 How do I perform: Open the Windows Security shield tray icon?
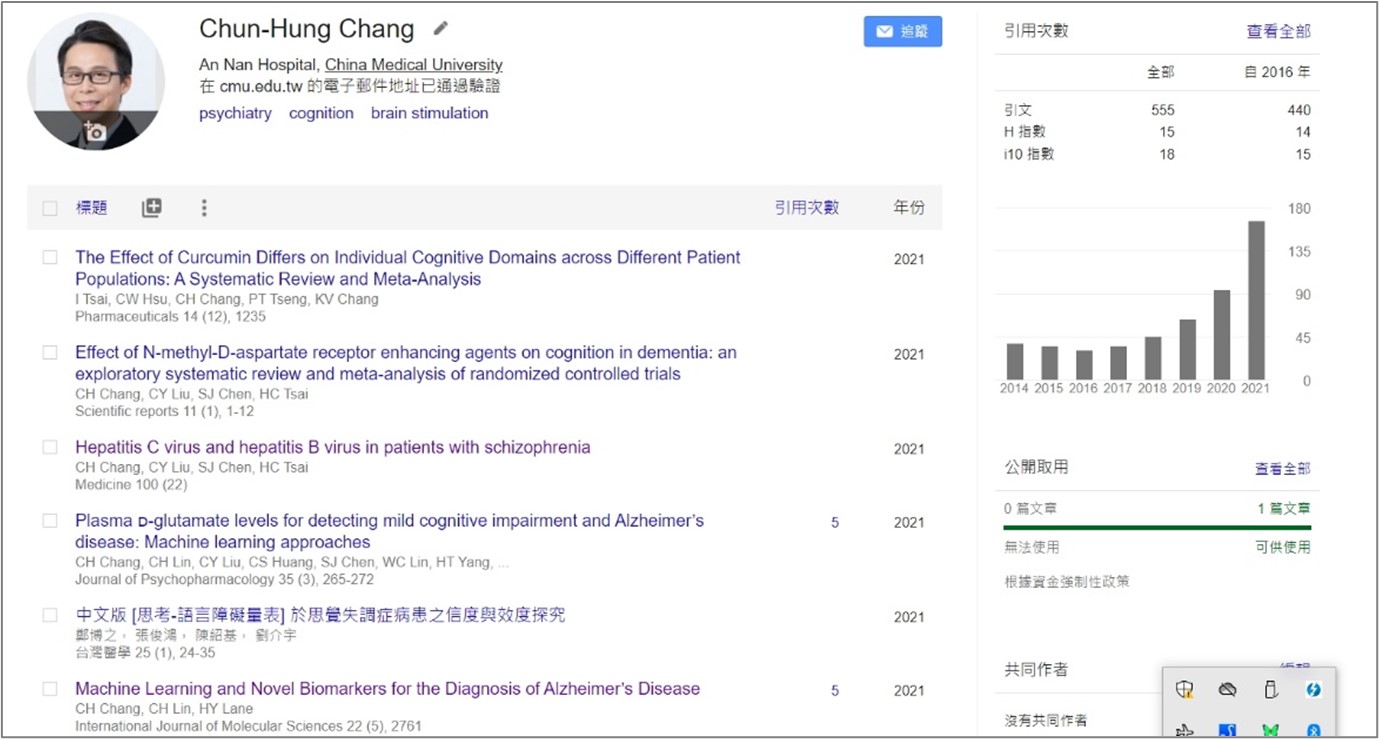coord(1185,689)
